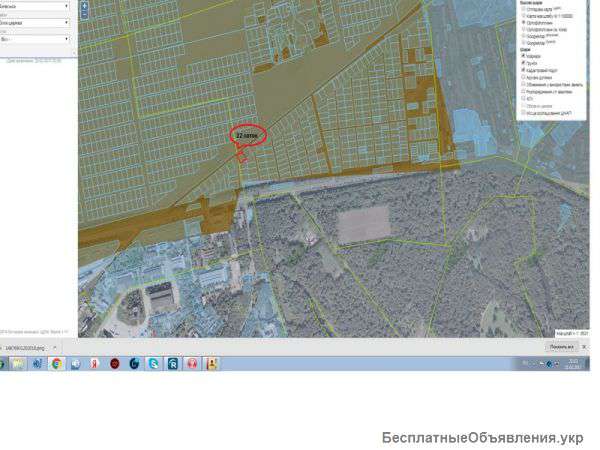This screenshot has height=450, width=600.
Task: Click the Показать все downloads button
Action: click(x=560, y=347)
